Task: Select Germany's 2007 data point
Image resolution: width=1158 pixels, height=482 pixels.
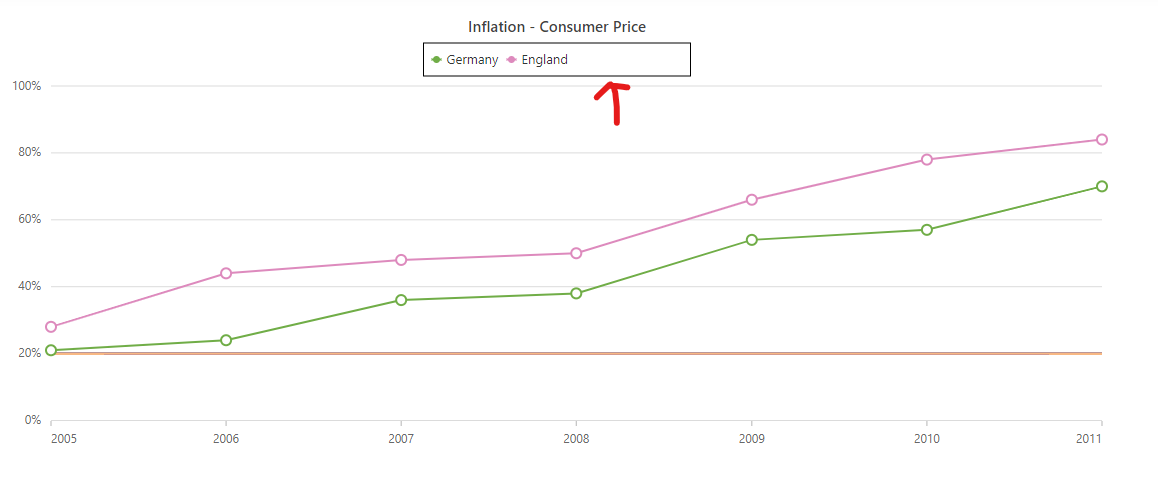Action: tap(401, 300)
